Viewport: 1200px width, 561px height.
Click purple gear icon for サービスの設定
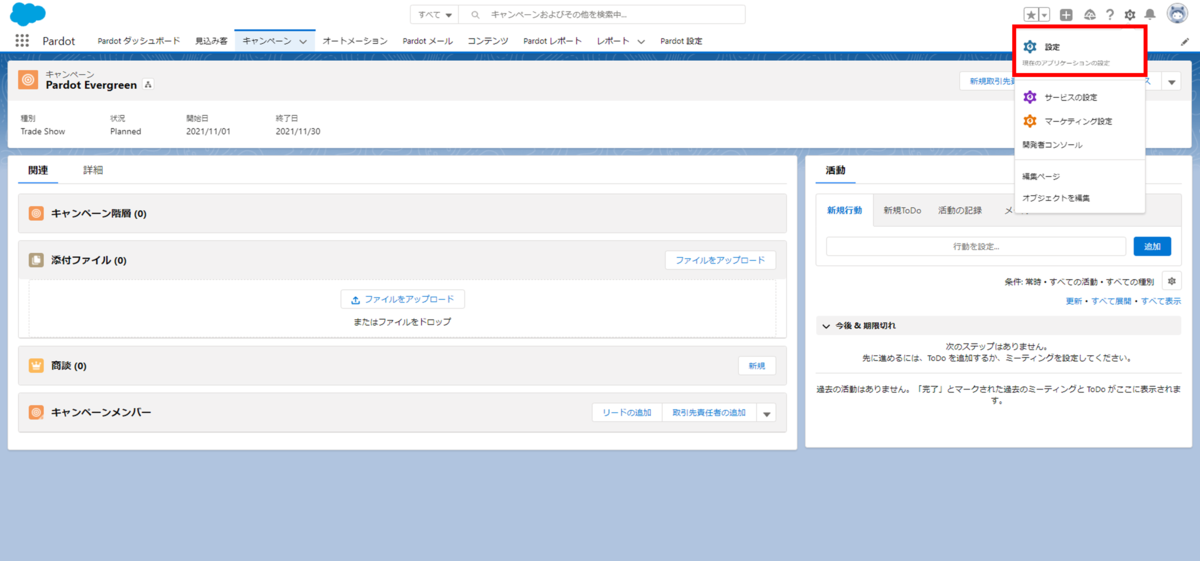point(1030,97)
